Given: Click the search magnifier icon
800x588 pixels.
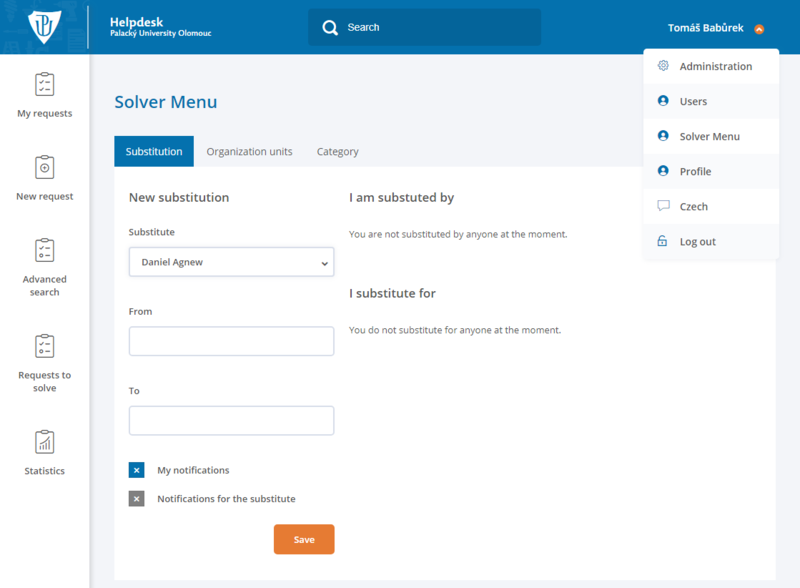Looking at the screenshot, I should click(330, 28).
